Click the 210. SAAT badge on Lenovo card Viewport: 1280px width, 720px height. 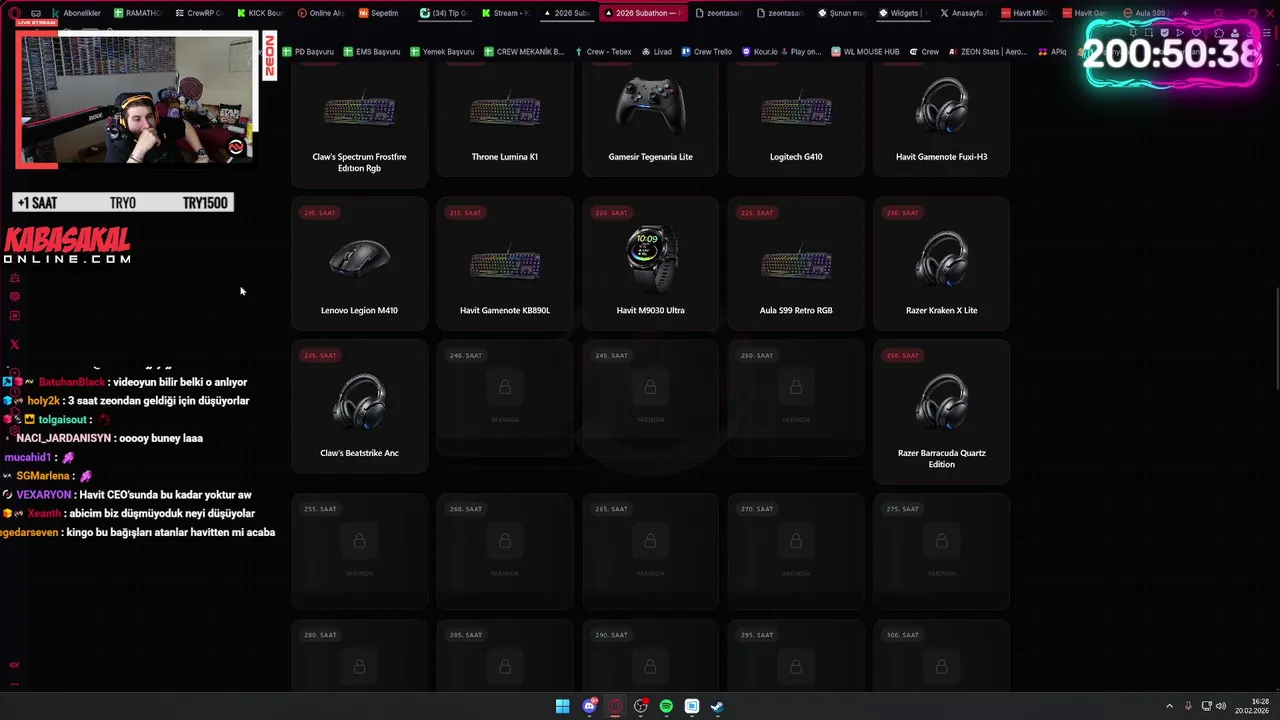tap(320, 213)
